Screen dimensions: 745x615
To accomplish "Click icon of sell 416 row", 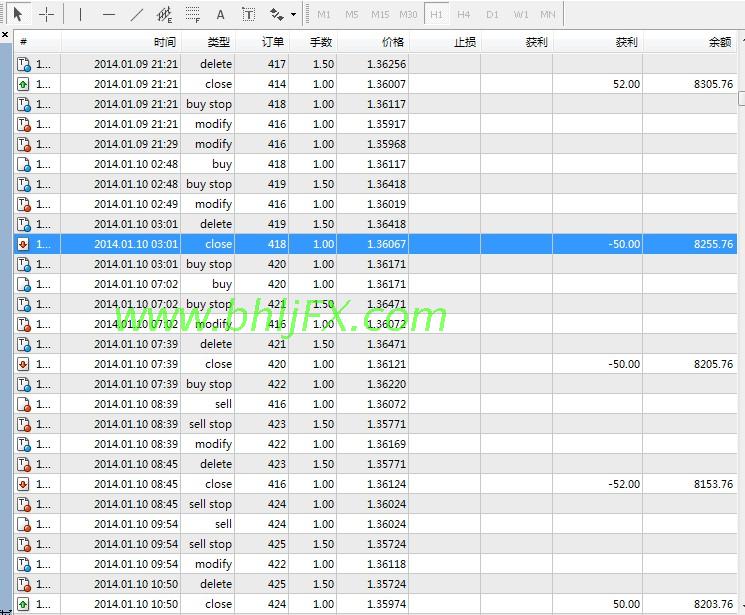I will coord(23,404).
